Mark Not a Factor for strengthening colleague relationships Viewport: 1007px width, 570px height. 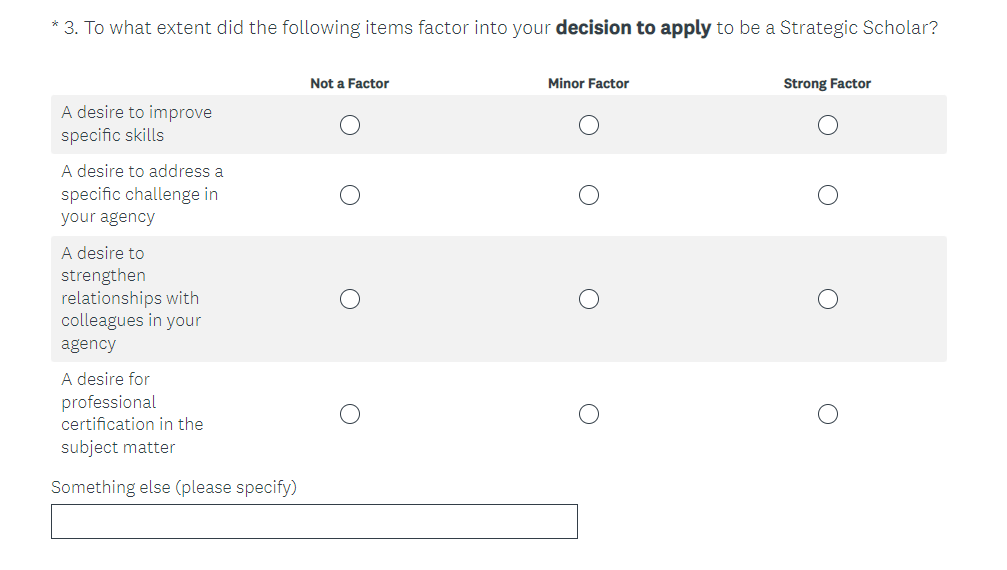pyautogui.click(x=349, y=299)
